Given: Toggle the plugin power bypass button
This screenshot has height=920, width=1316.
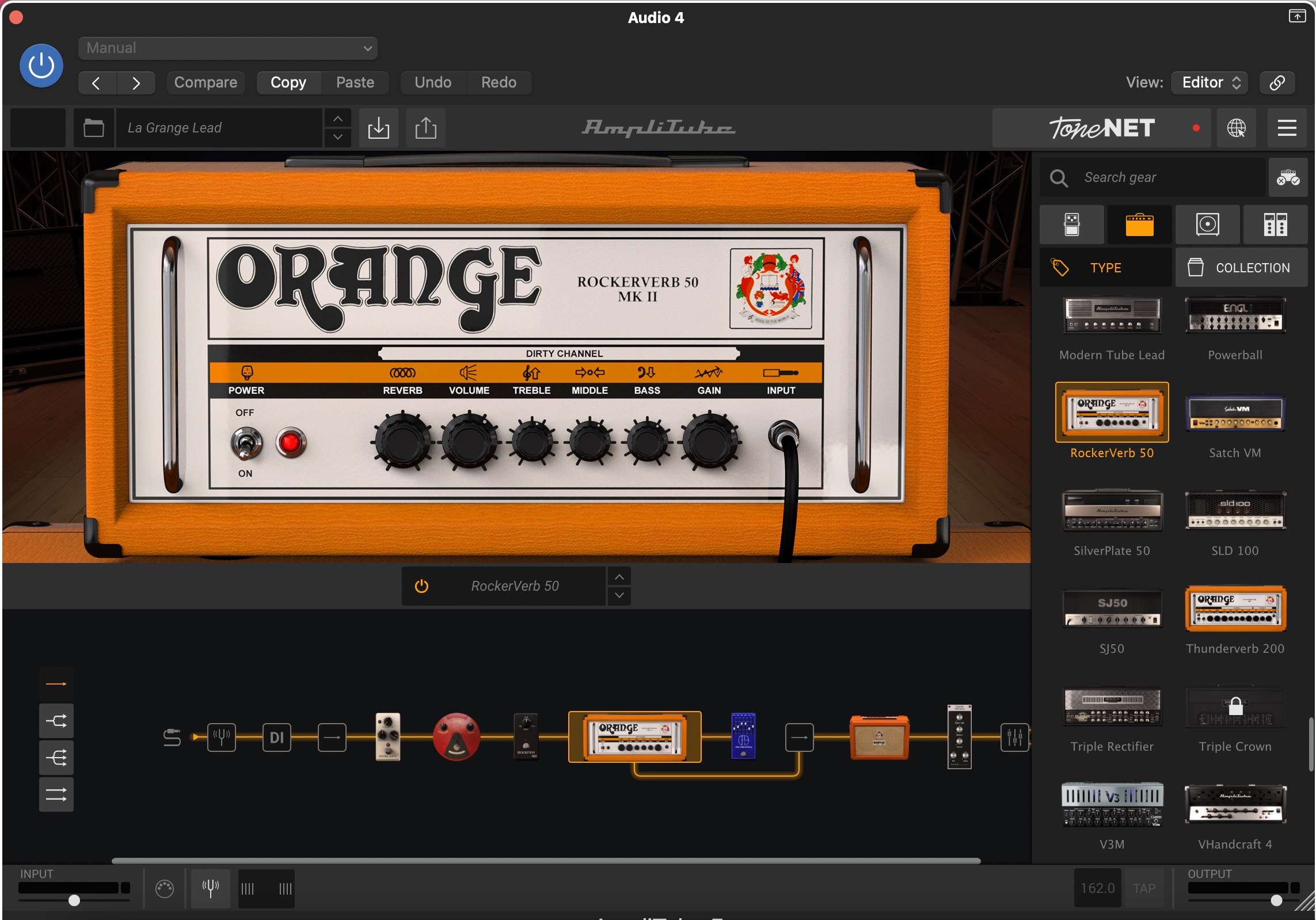Looking at the screenshot, I should 41,66.
